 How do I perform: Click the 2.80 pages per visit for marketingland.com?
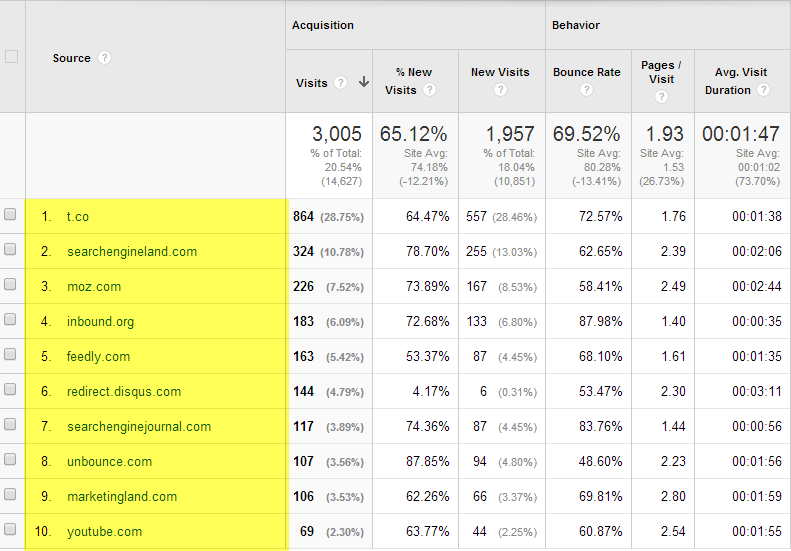click(x=673, y=497)
